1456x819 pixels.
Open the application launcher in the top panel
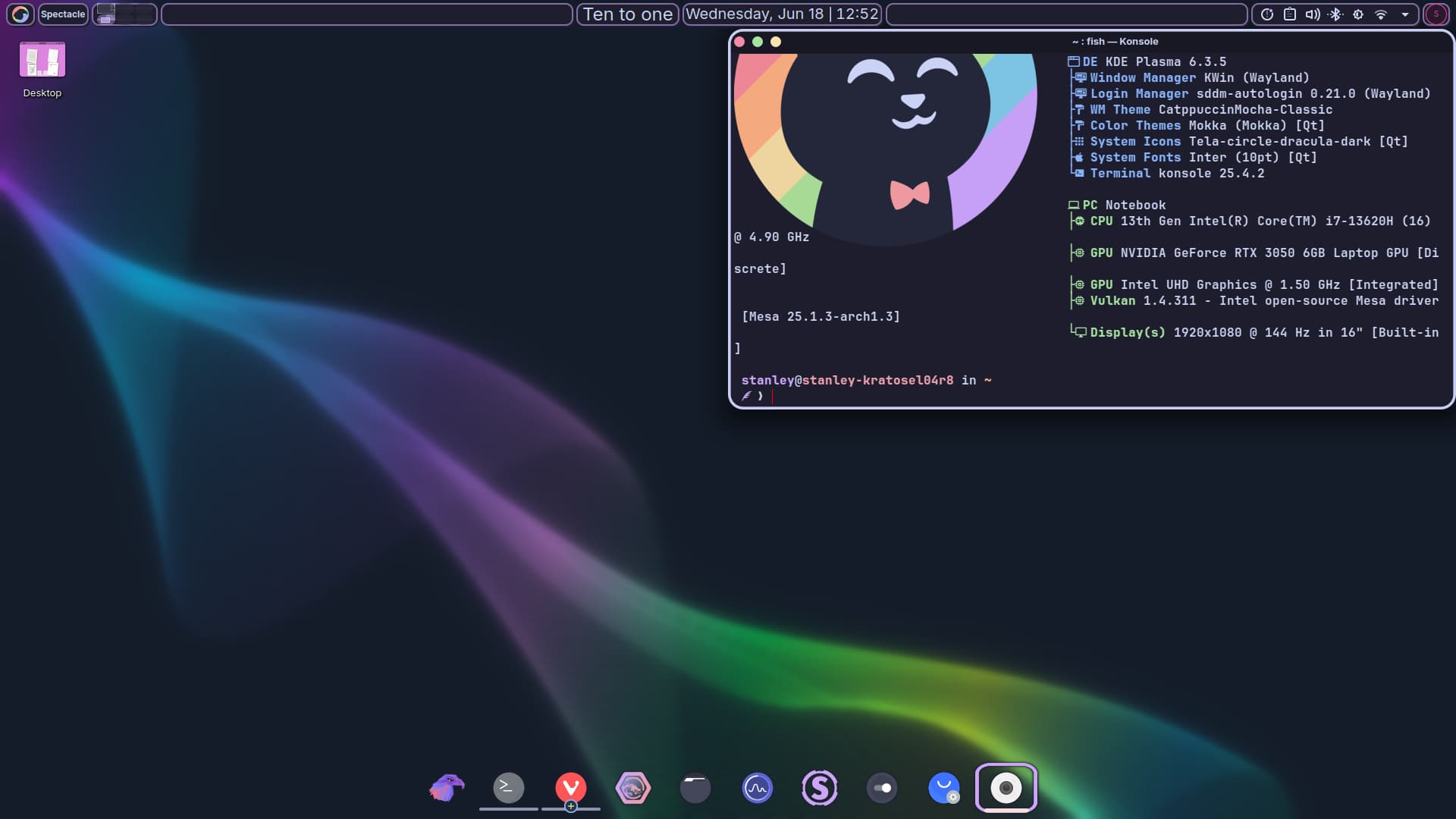tap(20, 14)
